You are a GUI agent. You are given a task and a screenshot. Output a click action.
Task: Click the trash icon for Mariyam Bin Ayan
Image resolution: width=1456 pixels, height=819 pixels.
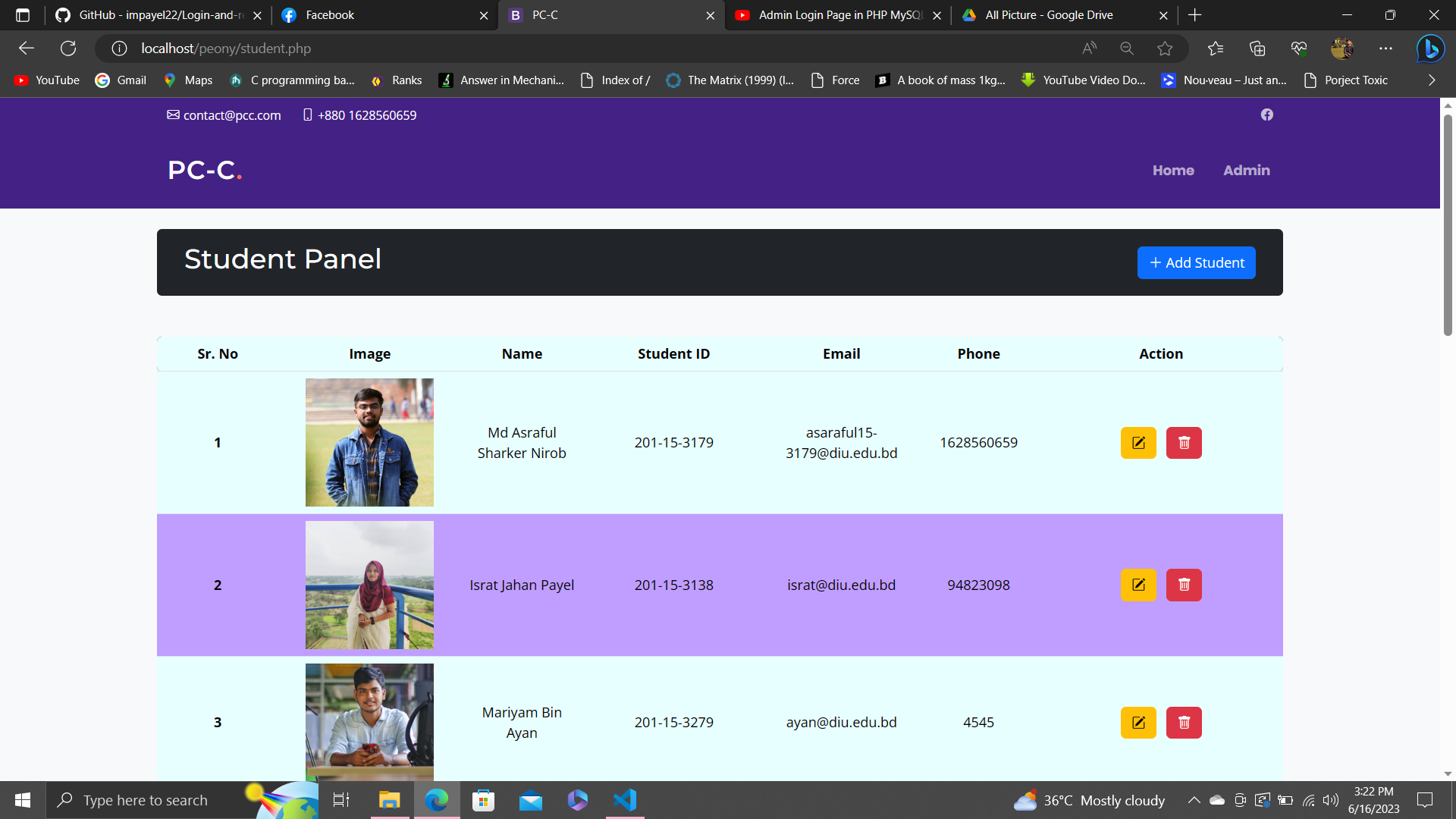tap(1183, 722)
